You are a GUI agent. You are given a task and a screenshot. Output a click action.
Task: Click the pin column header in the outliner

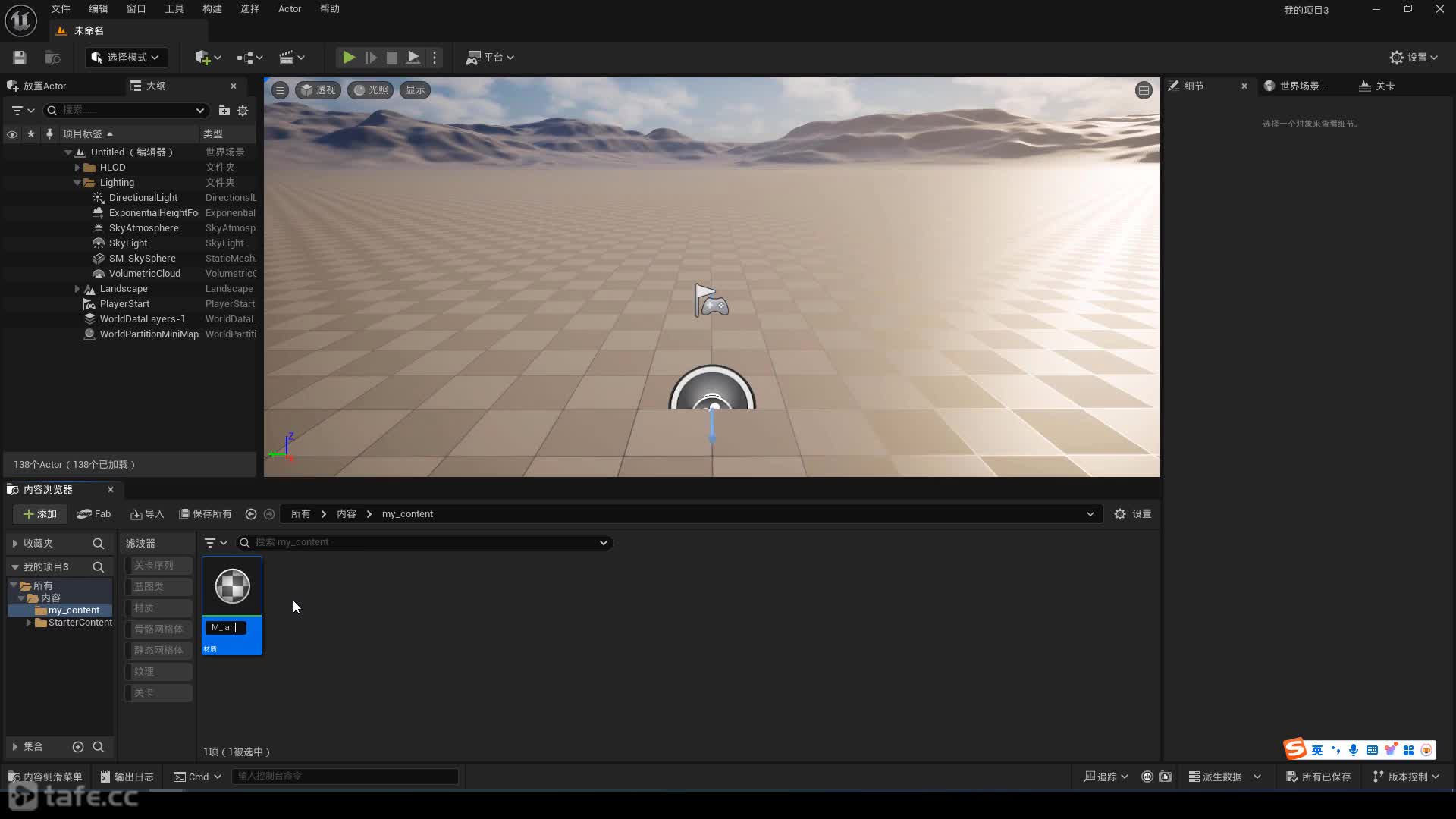49,134
